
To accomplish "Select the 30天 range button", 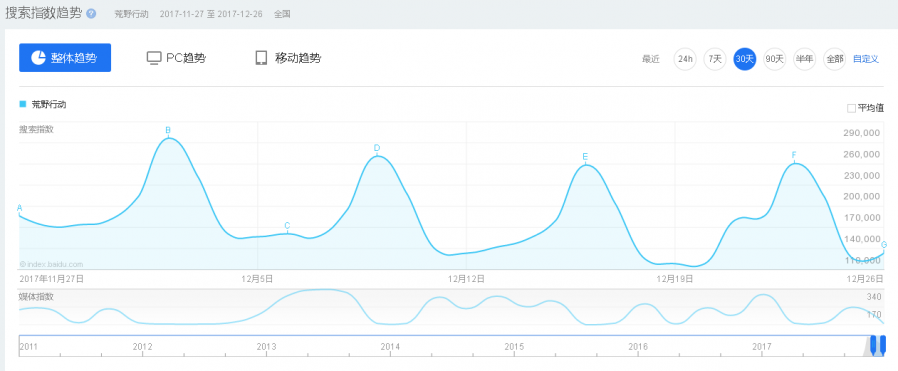I will point(745,59).
